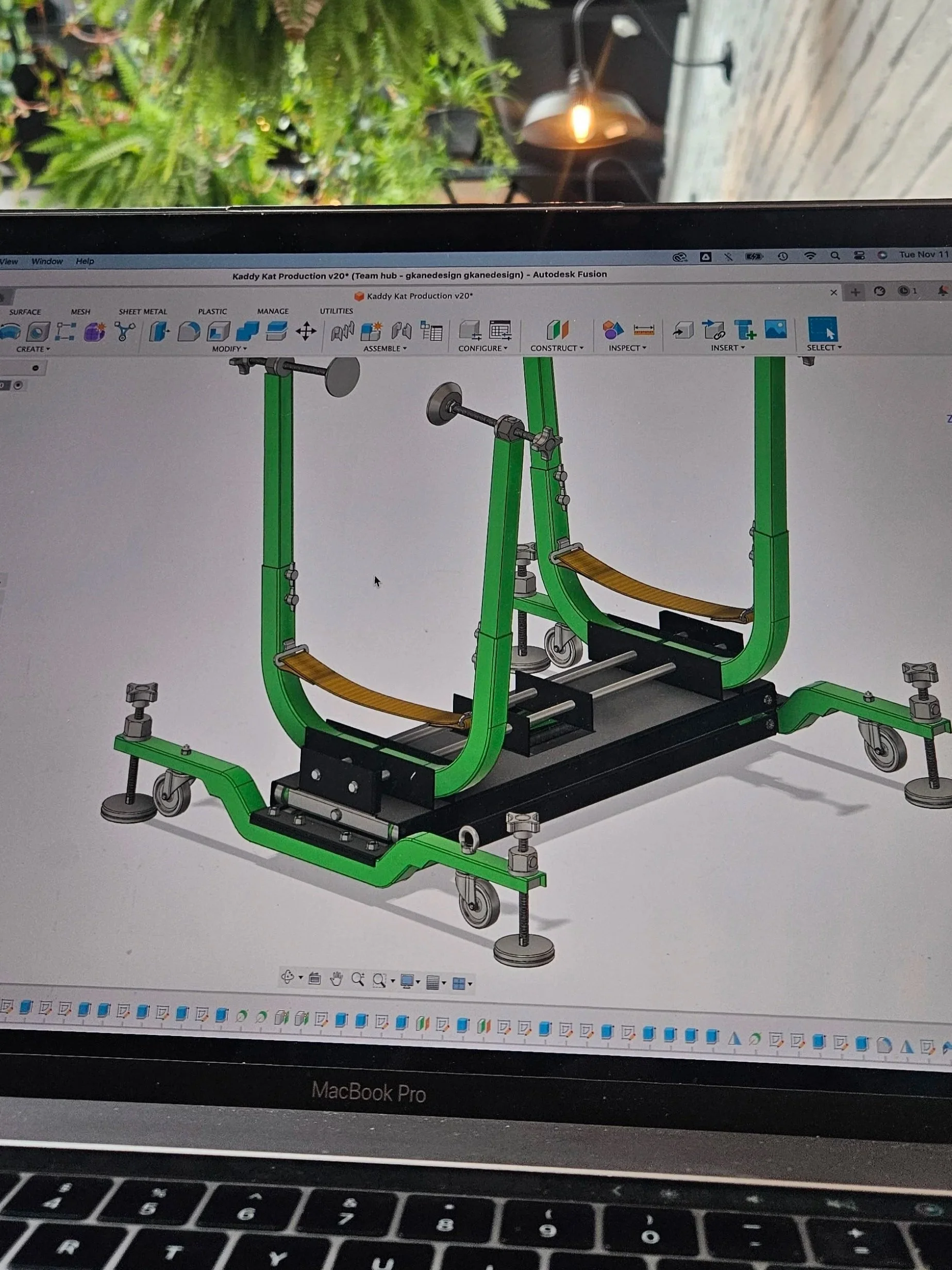Expand the ASSEMBLE dropdown
Viewport: 952px width, 1270px height.
[x=385, y=348]
